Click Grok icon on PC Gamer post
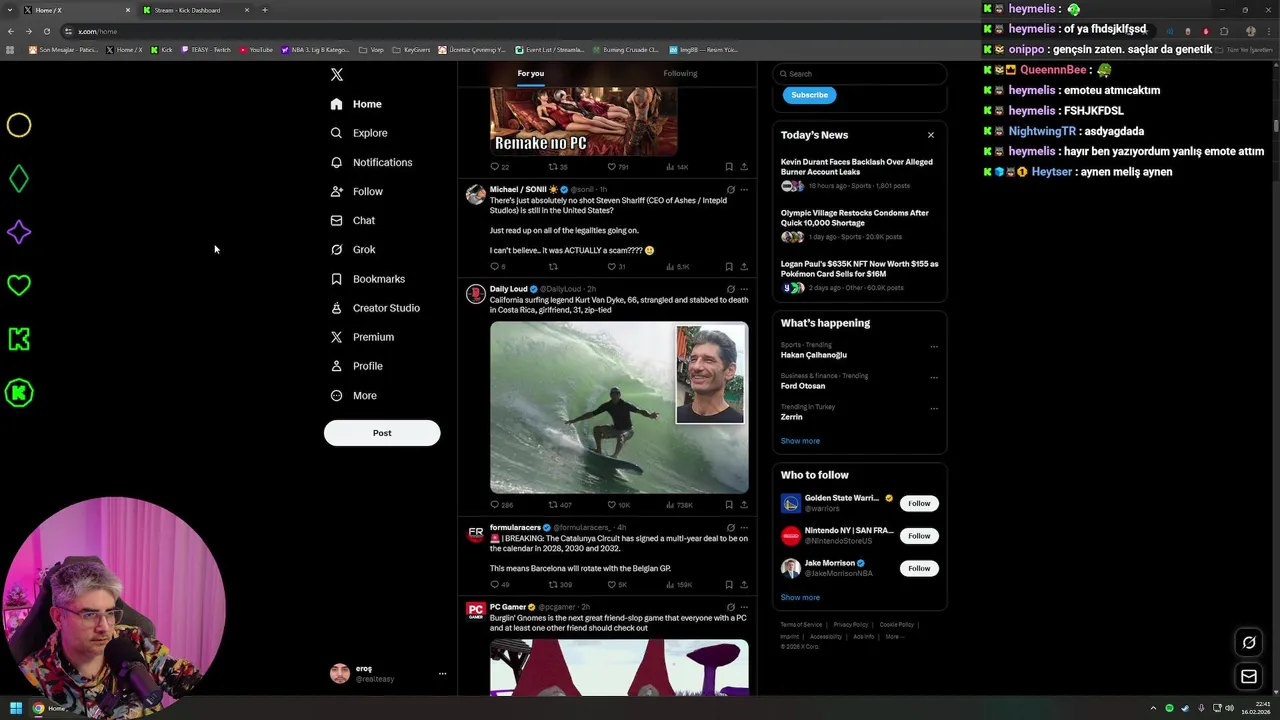 click(x=731, y=607)
